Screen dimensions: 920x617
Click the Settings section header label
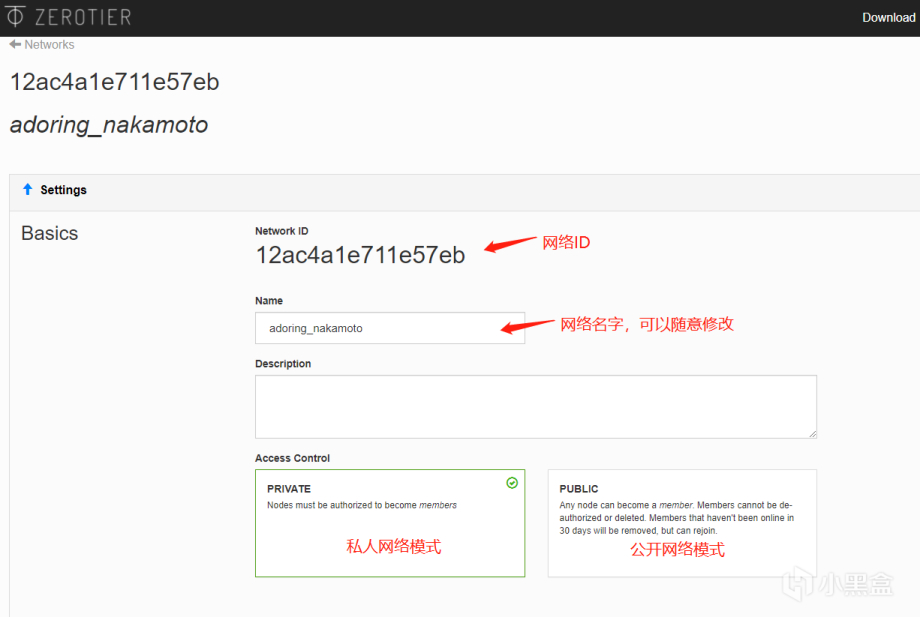point(63,189)
